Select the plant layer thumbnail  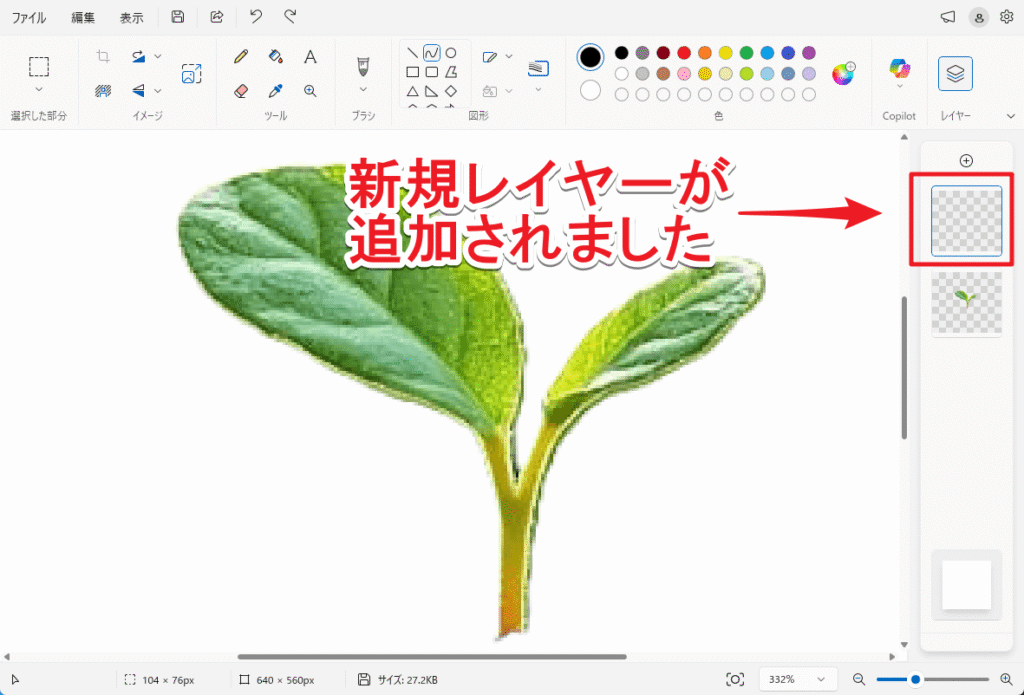click(x=966, y=304)
